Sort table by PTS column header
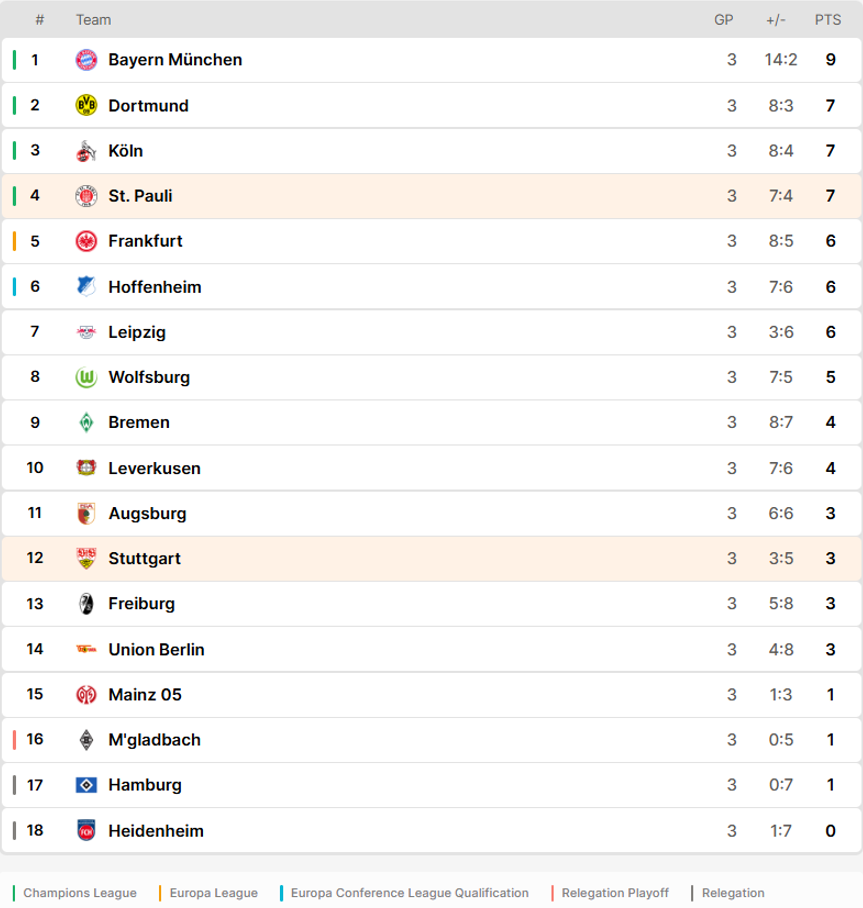The width and height of the screenshot is (863, 908). tap(828, 20)
